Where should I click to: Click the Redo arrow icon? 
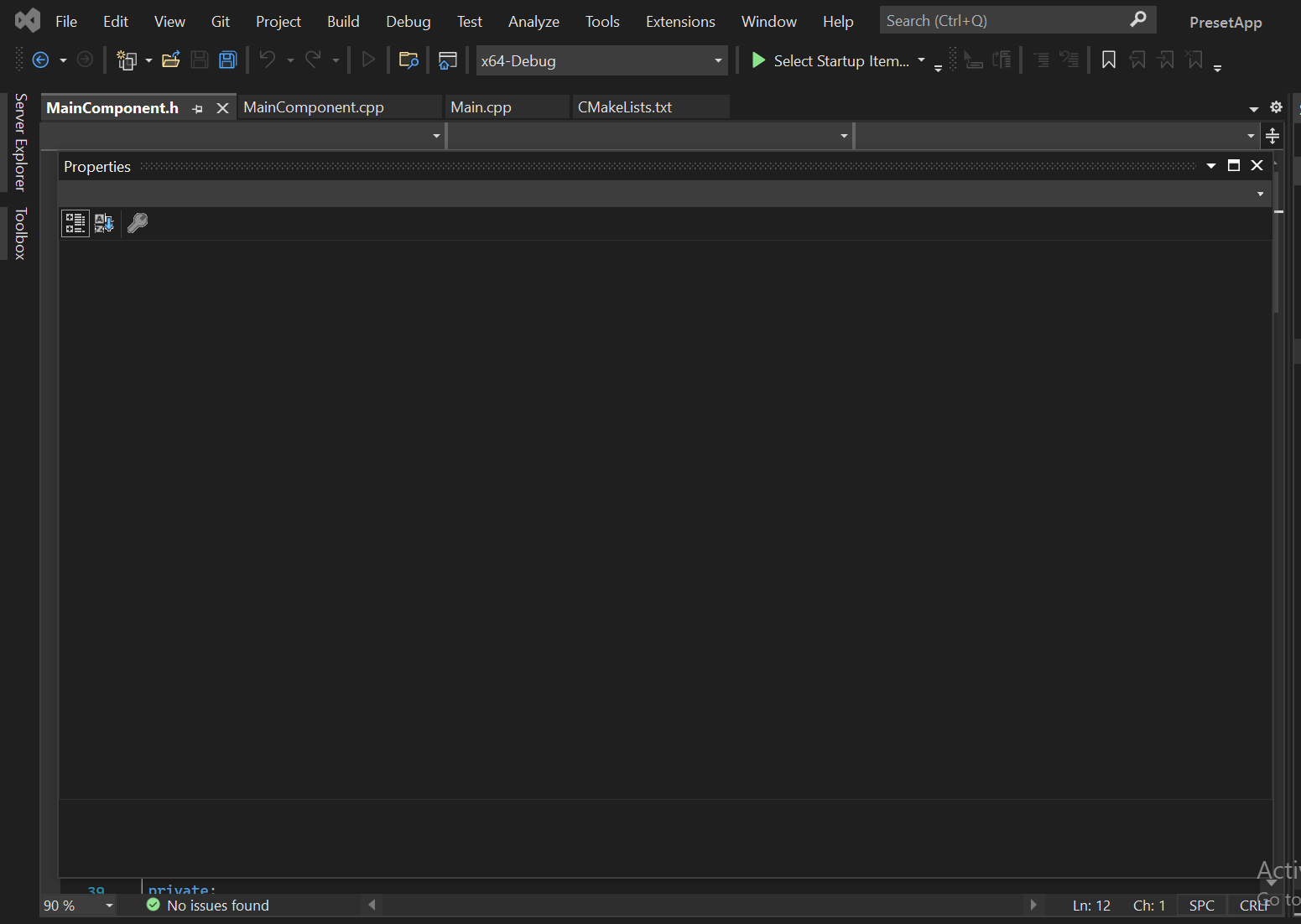313,60
